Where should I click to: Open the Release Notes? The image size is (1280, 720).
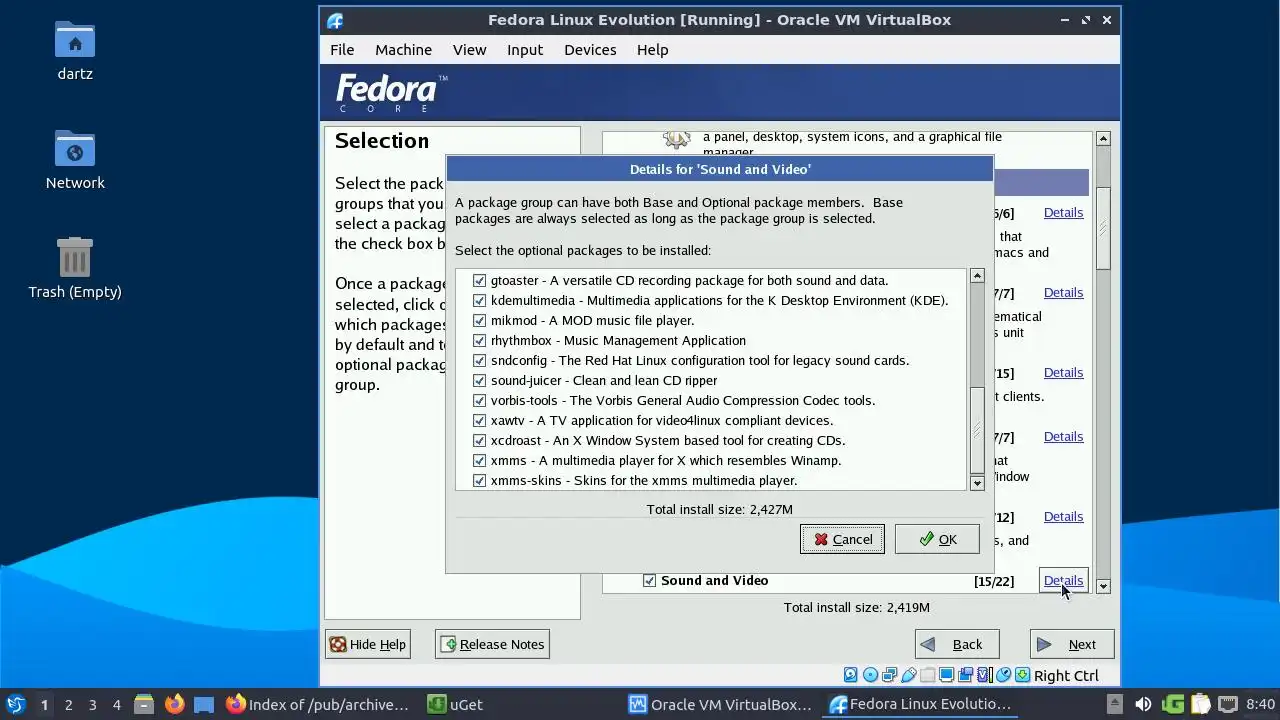pyautogui.click(x=492, y=644)
